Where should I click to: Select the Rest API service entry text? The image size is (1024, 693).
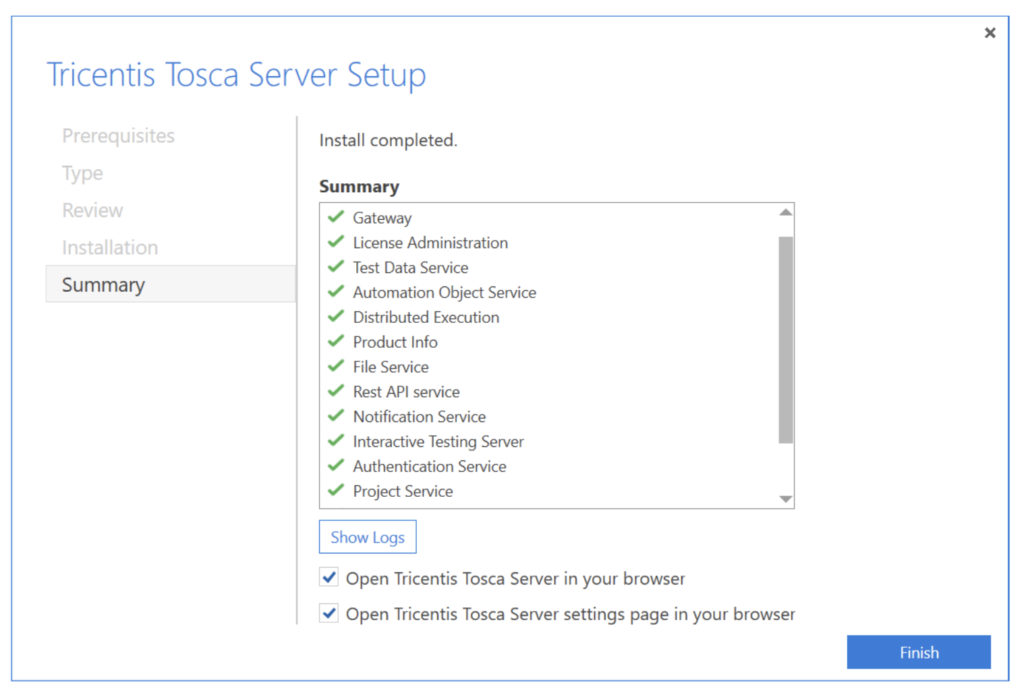[x=406, y=392]
